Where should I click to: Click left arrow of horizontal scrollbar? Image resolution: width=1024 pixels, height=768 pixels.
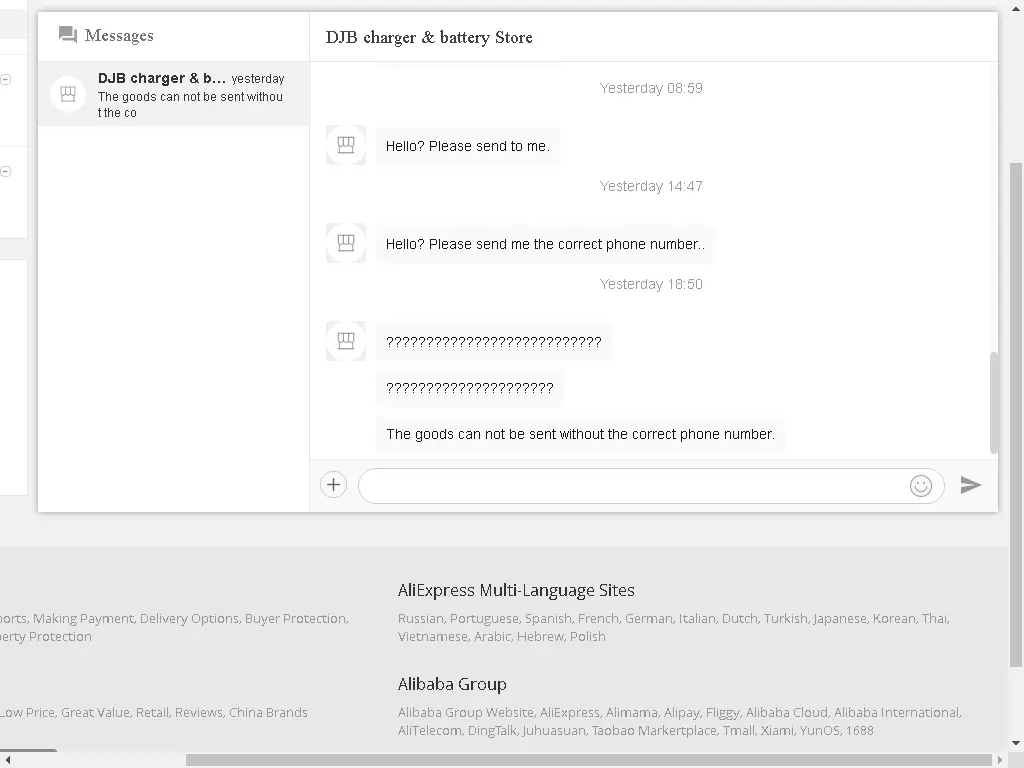[x=8, y=760]
